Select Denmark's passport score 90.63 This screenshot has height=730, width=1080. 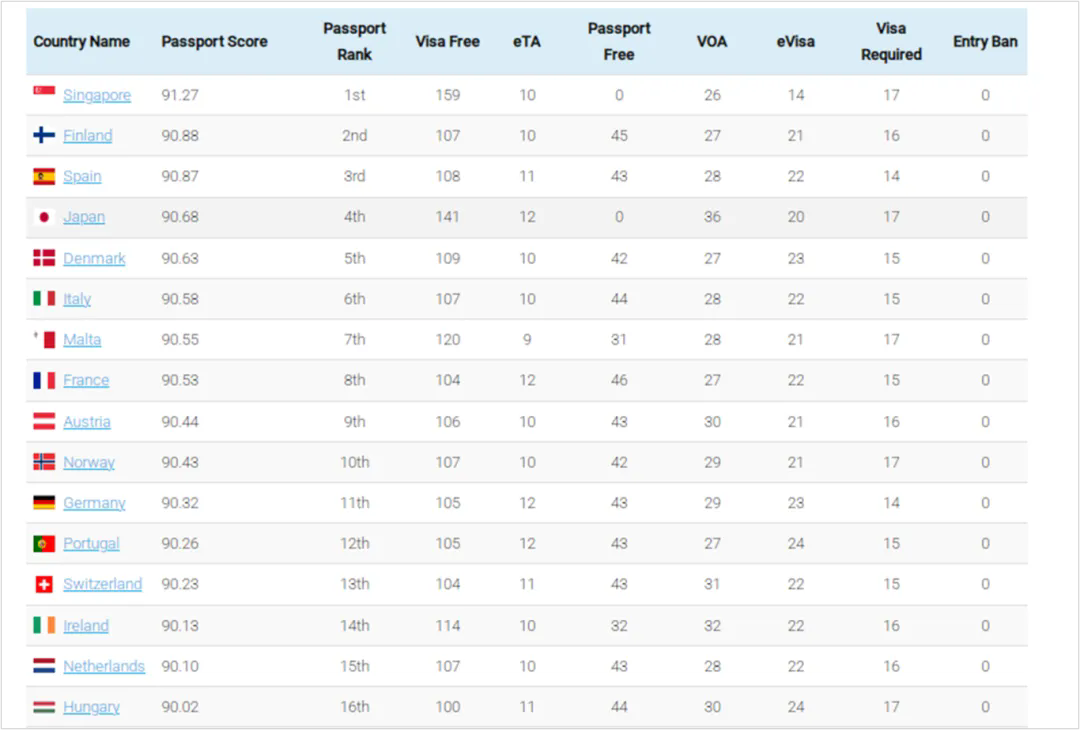pyautogui.click(x=180, y=258)
